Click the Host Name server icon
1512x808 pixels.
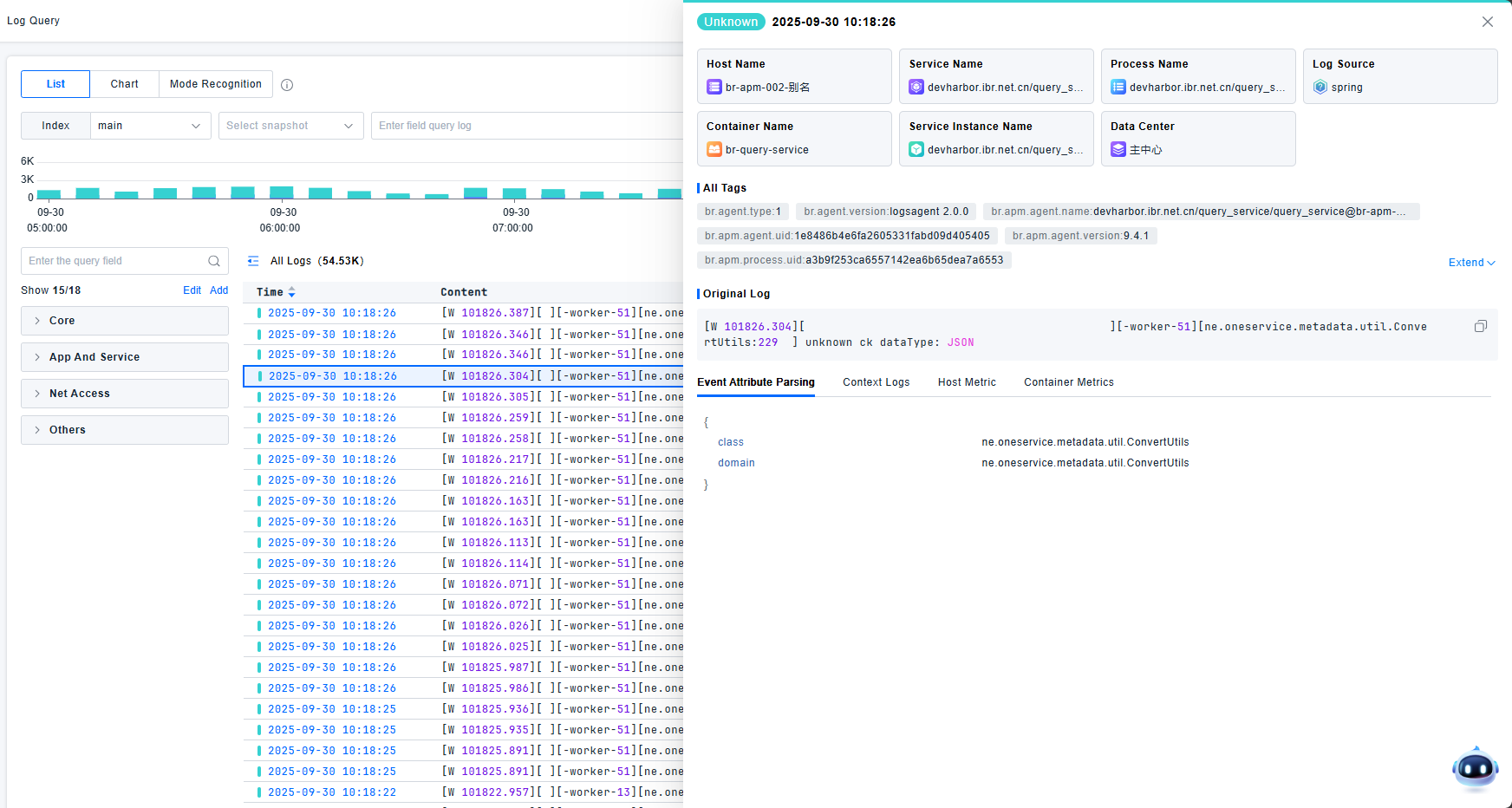714,88
